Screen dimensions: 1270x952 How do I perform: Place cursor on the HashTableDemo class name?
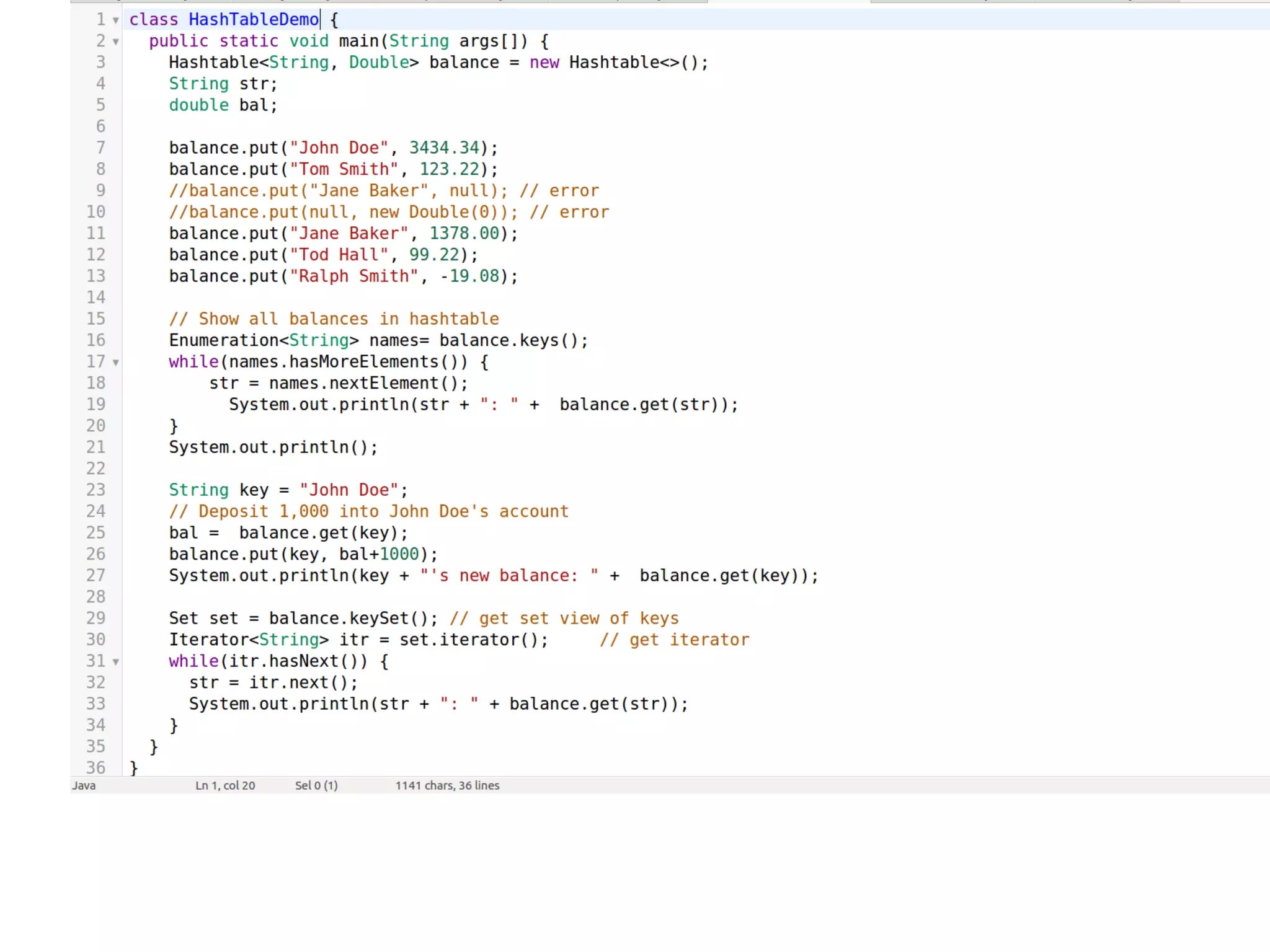(x=253, y=20)
